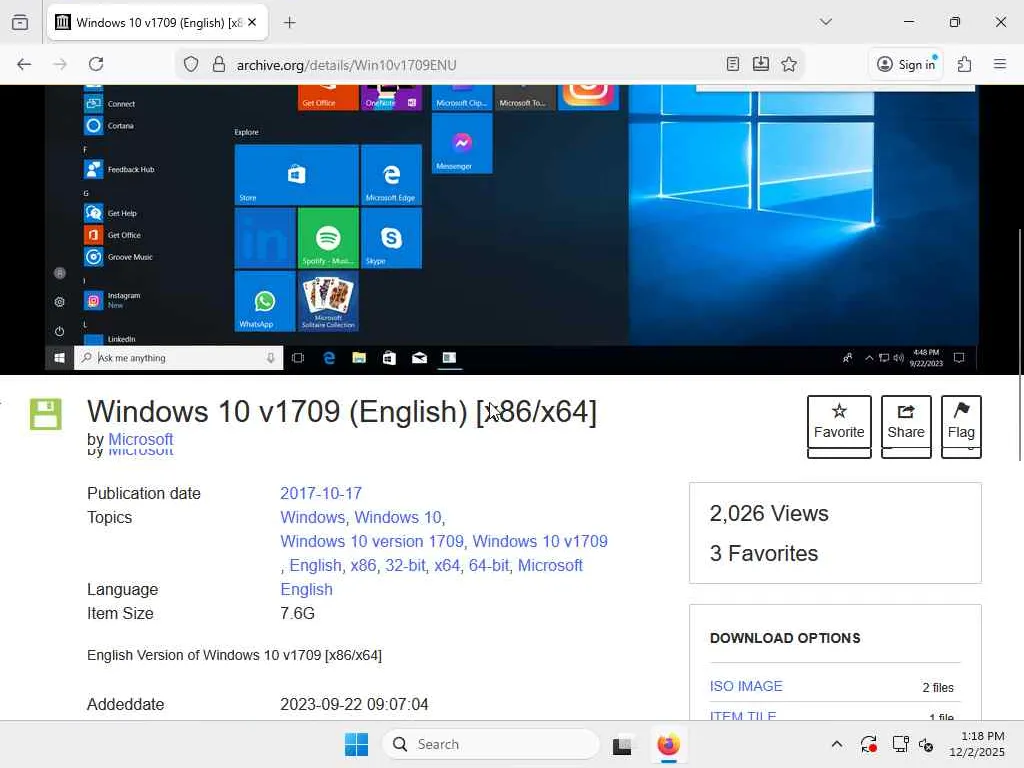
Task: Share this archive item
Action: tap(906, 422)
